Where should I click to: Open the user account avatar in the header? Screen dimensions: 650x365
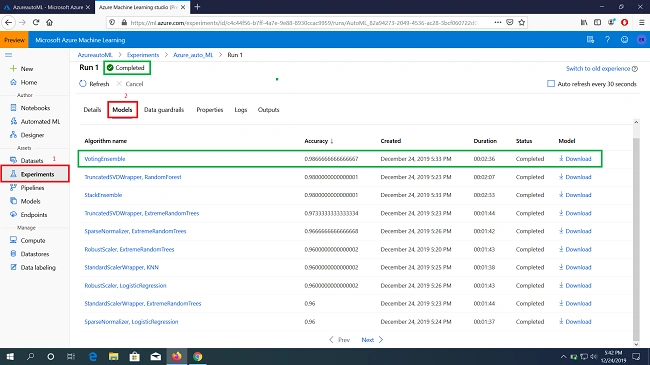coord(641,40)
